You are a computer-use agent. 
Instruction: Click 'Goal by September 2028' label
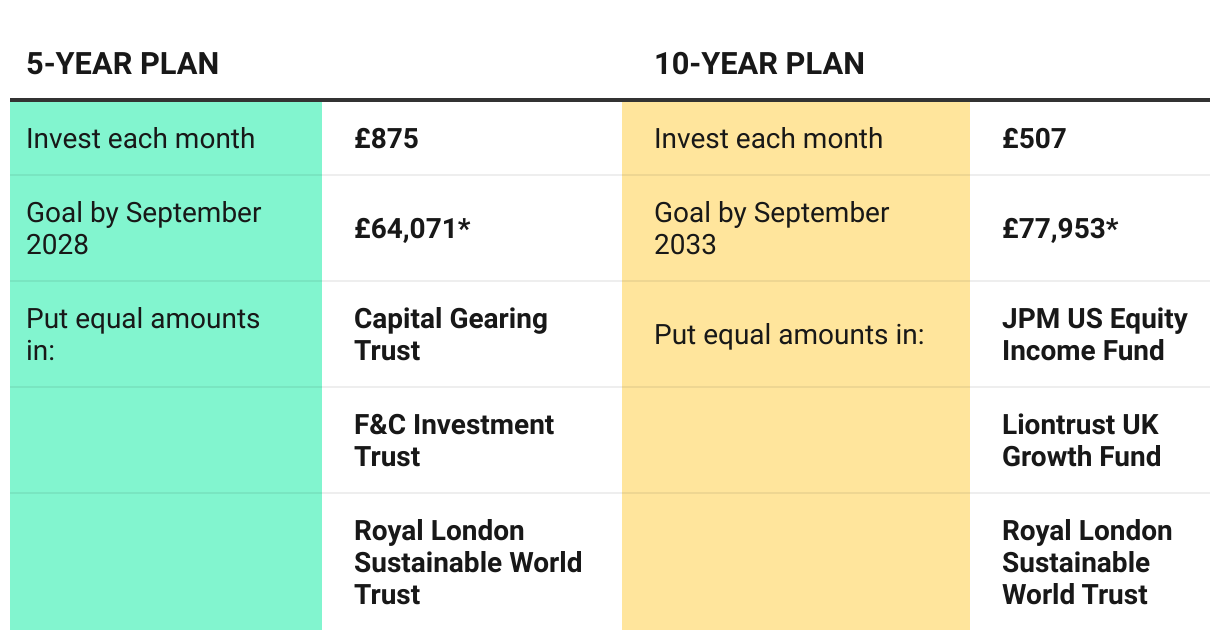143,228
